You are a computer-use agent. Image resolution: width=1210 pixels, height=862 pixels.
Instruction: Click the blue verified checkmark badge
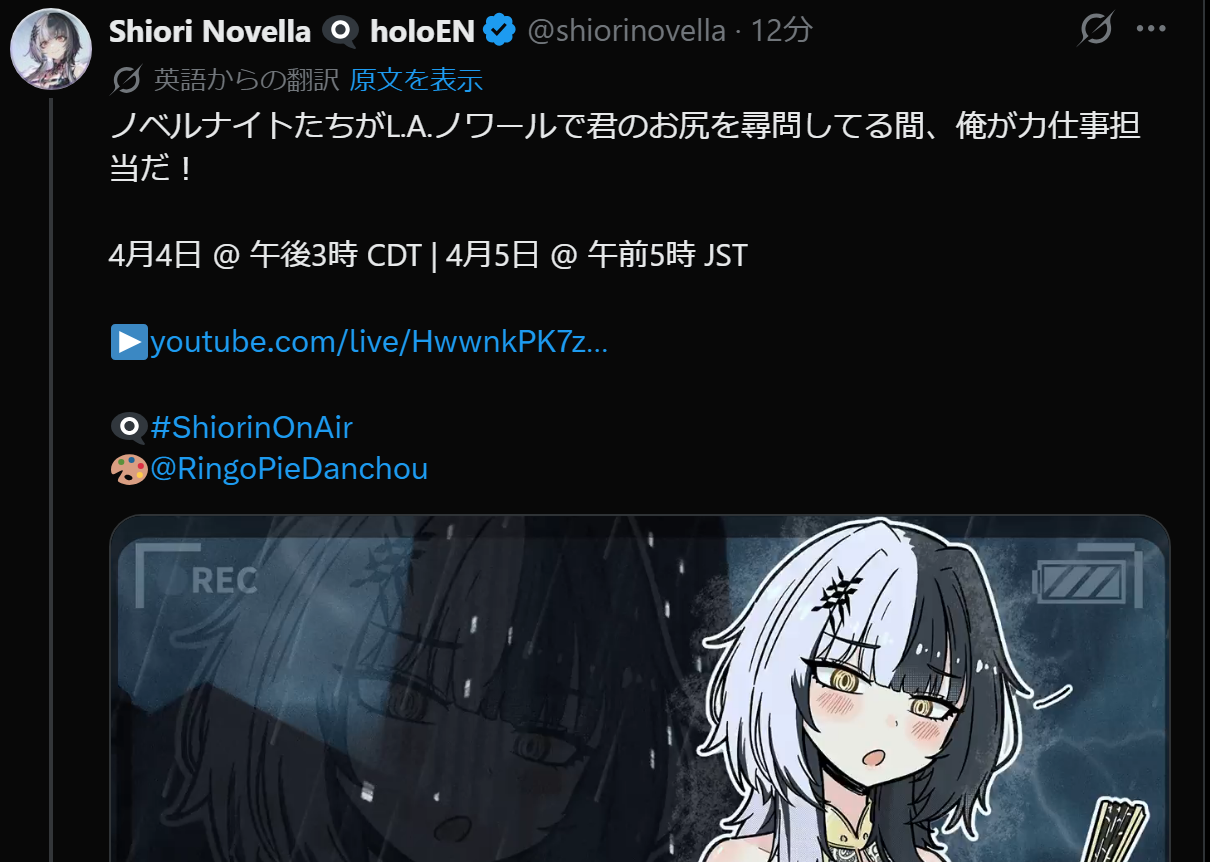[499, 31]
